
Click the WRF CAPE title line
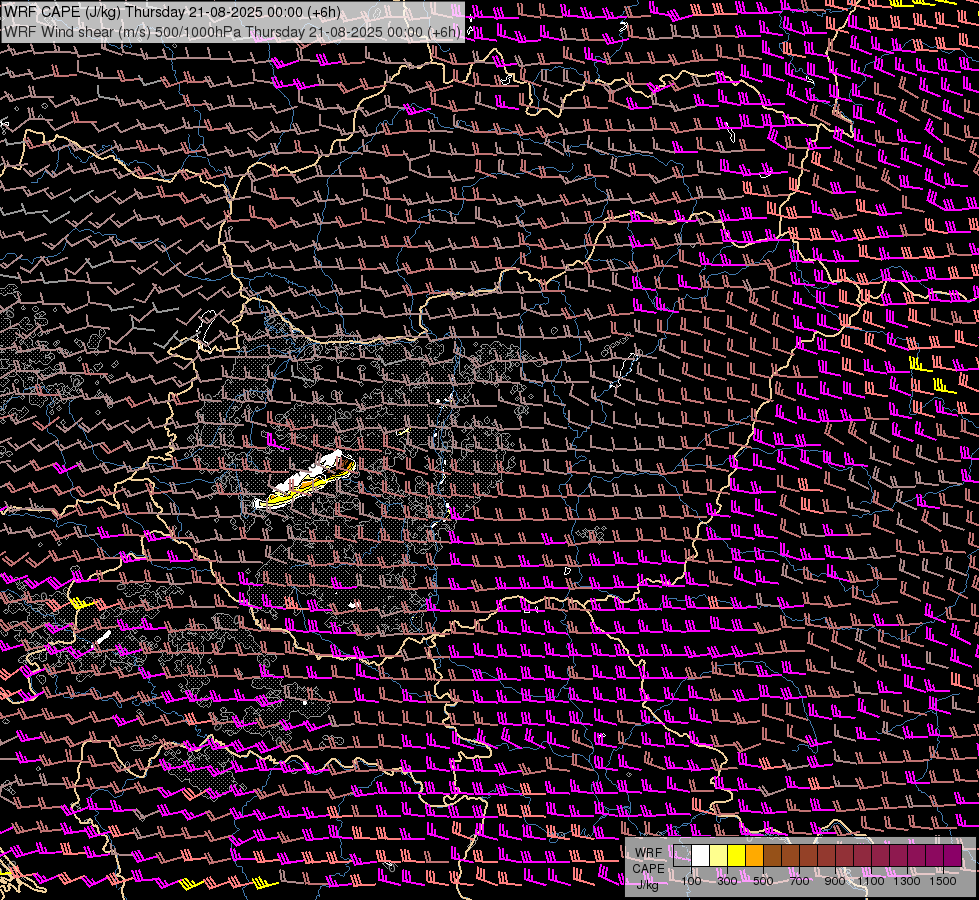click(x=172, y=12)
